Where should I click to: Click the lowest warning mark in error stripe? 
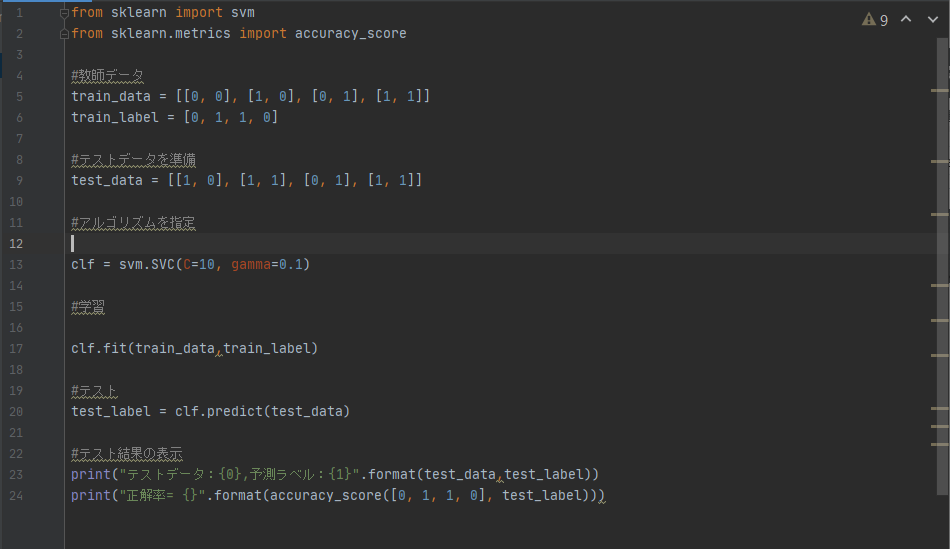(x=940, y=445)
